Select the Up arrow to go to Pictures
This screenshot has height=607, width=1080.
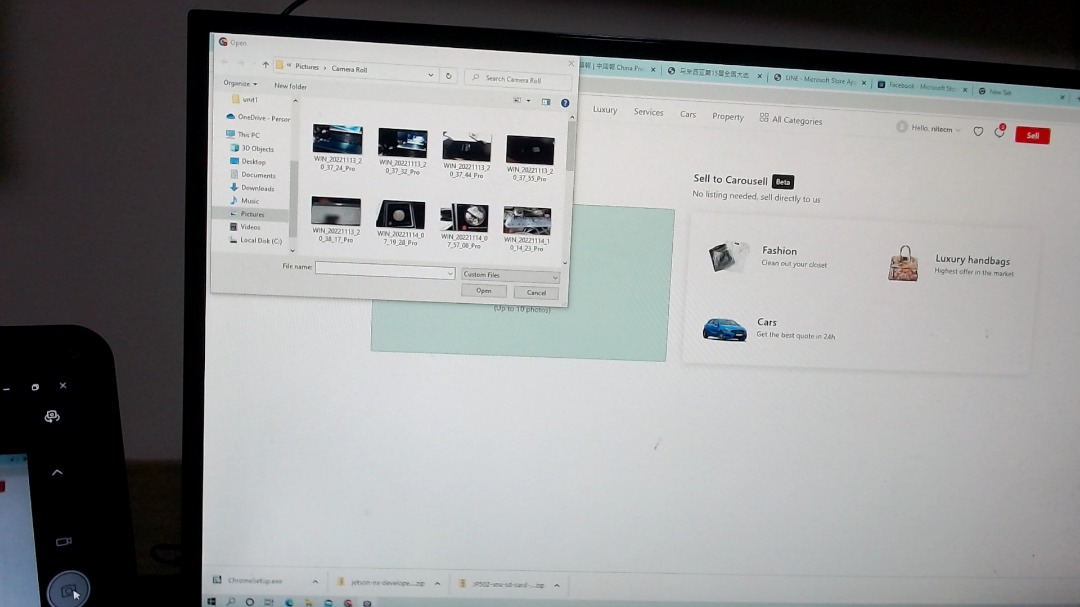pyautogui.click(x=265, y=65)
